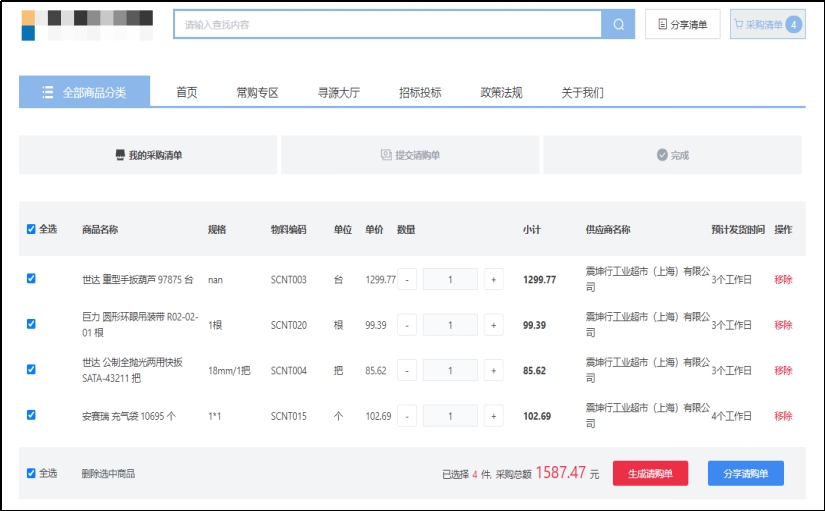This screenshot has height=511, width=825.
Task: Increase quantity for 世达 重型手扳葫芦
Action: (x=493, y=280)
